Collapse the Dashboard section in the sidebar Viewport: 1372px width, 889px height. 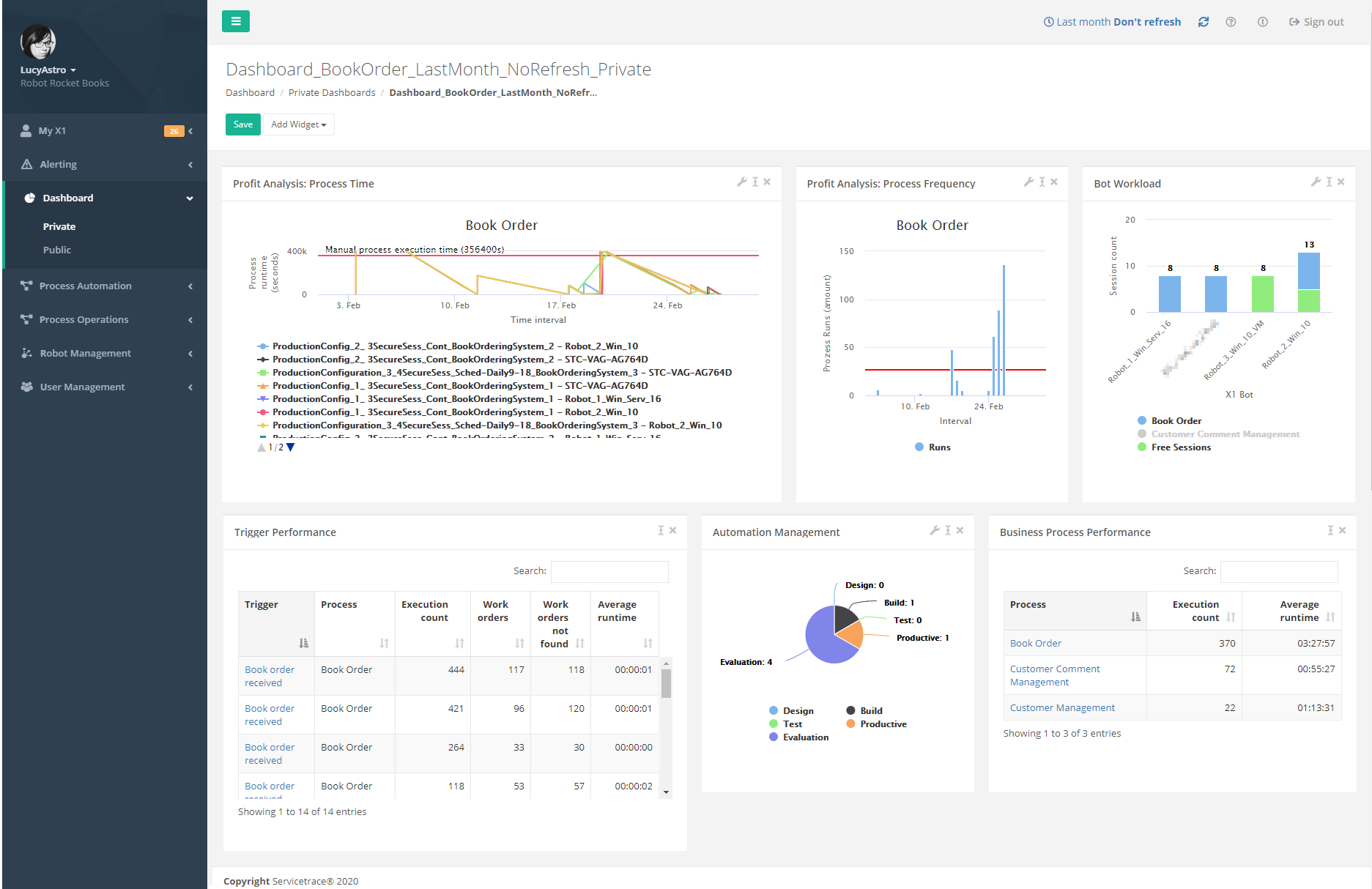[x=189, y=198]
